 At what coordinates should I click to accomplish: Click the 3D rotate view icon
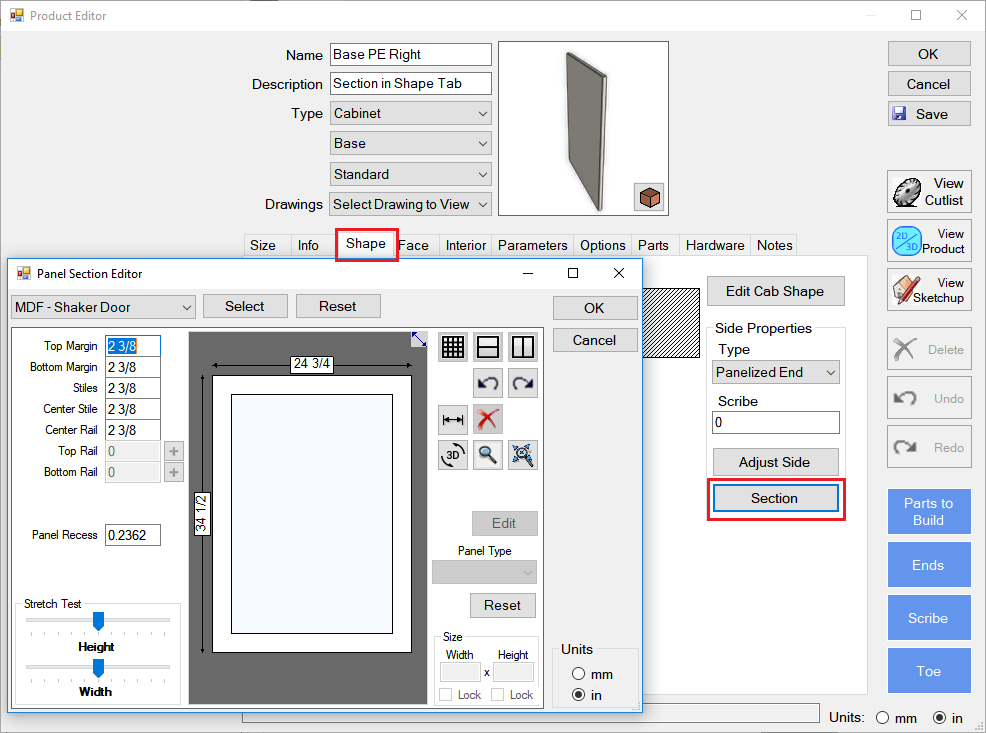(452, 455)
